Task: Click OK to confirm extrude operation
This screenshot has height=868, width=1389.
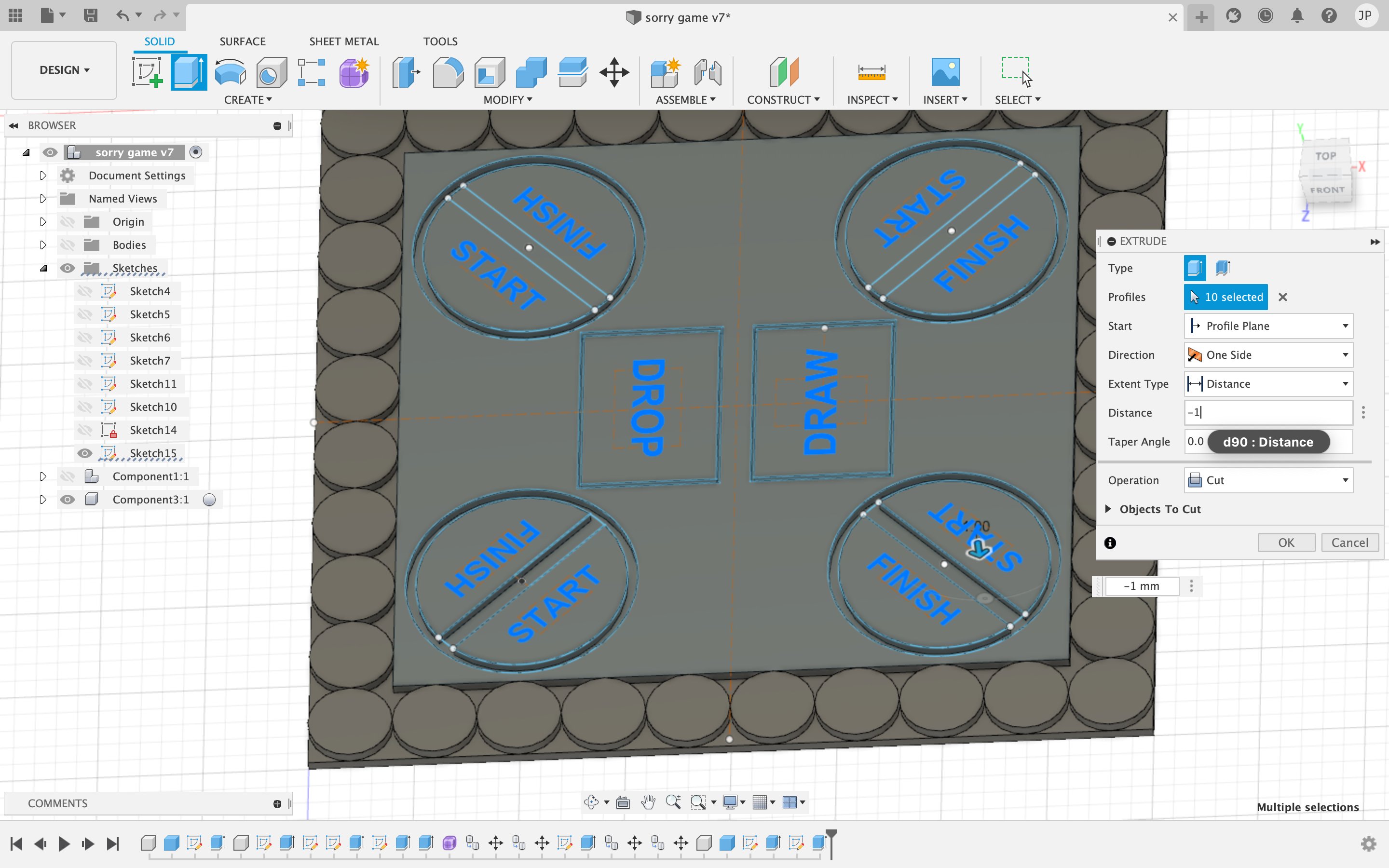Action: coord(1286,541)
